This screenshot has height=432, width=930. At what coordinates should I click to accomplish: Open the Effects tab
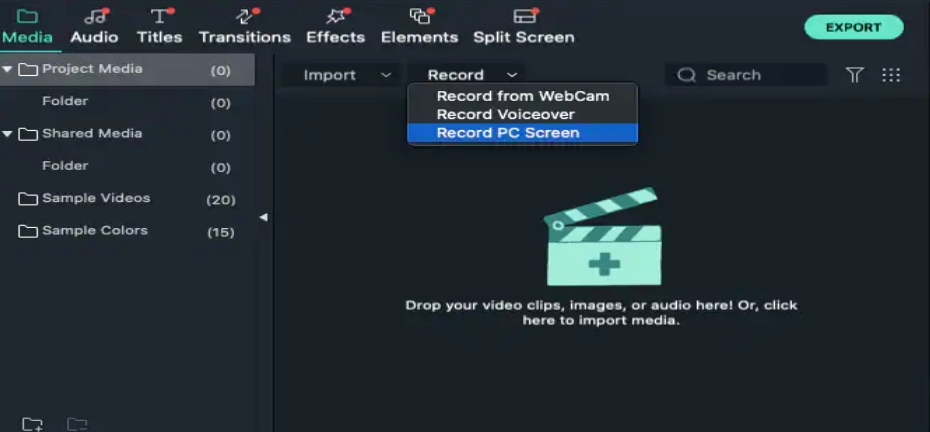click(x=335, y=27)
